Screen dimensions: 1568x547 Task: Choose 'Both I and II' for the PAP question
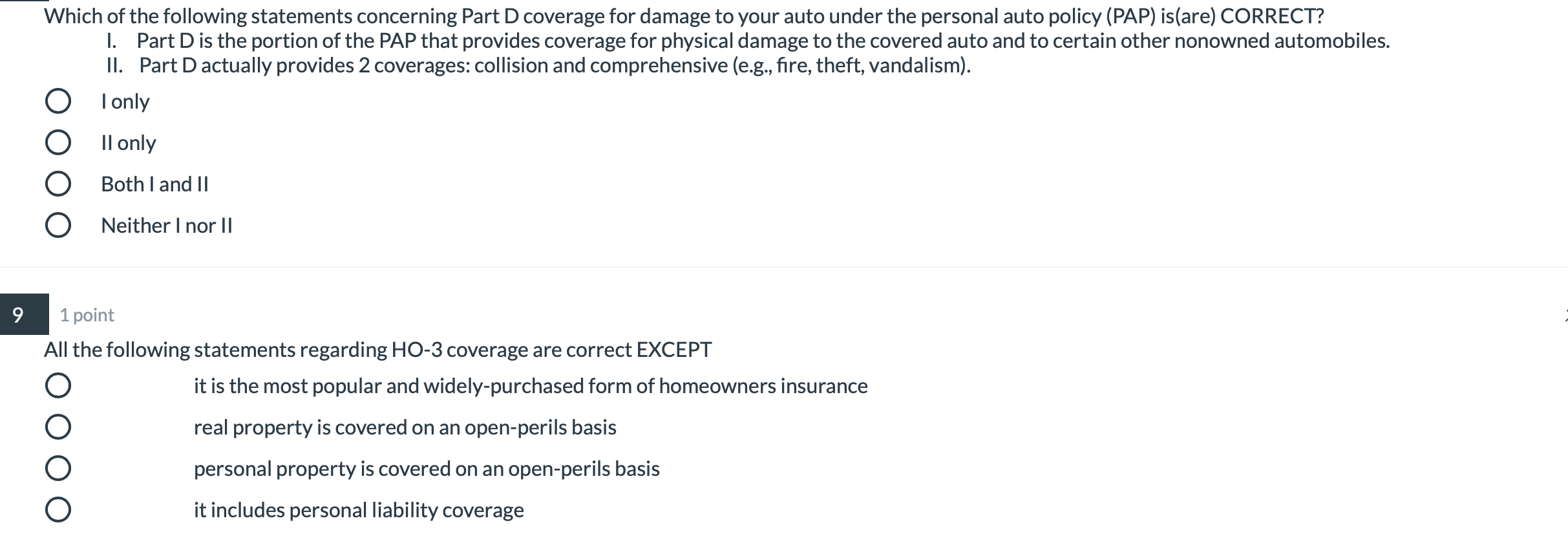click(60, 184)
